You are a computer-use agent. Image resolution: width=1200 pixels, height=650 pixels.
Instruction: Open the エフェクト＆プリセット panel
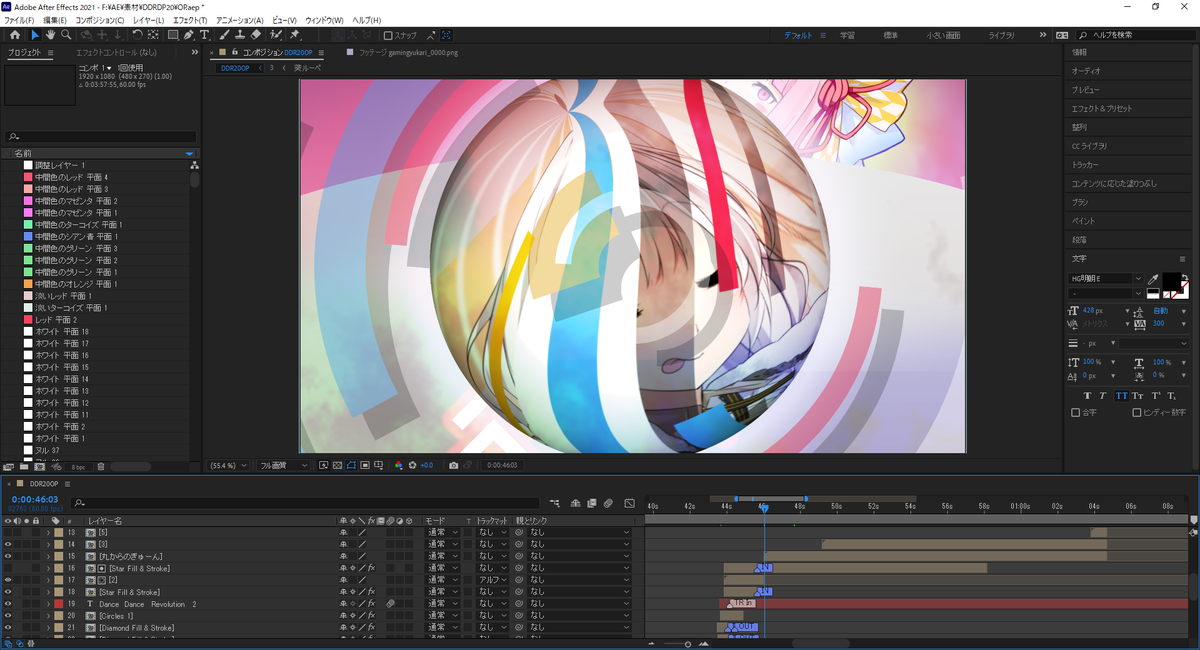tap(1102, 108)
